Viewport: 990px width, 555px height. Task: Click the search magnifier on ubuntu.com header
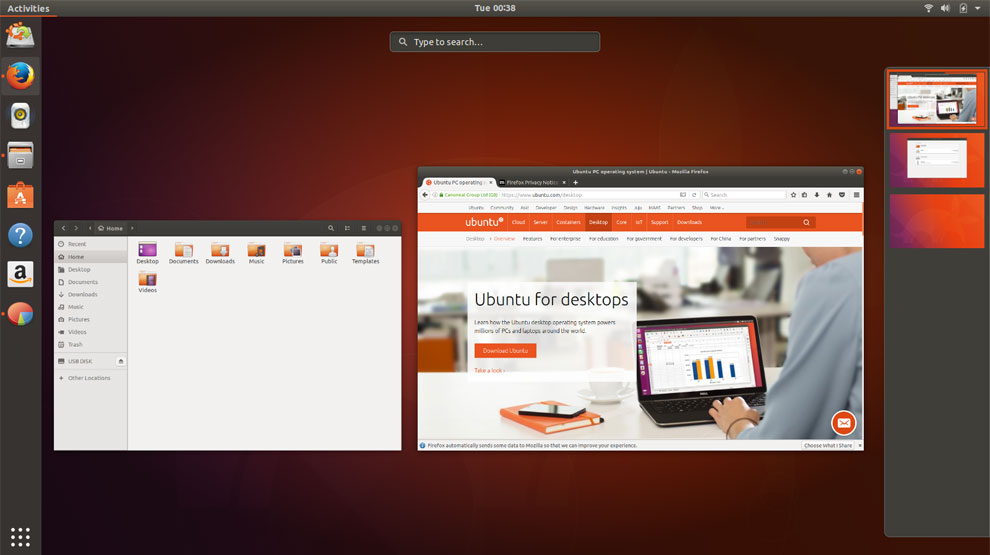(806, 222)
